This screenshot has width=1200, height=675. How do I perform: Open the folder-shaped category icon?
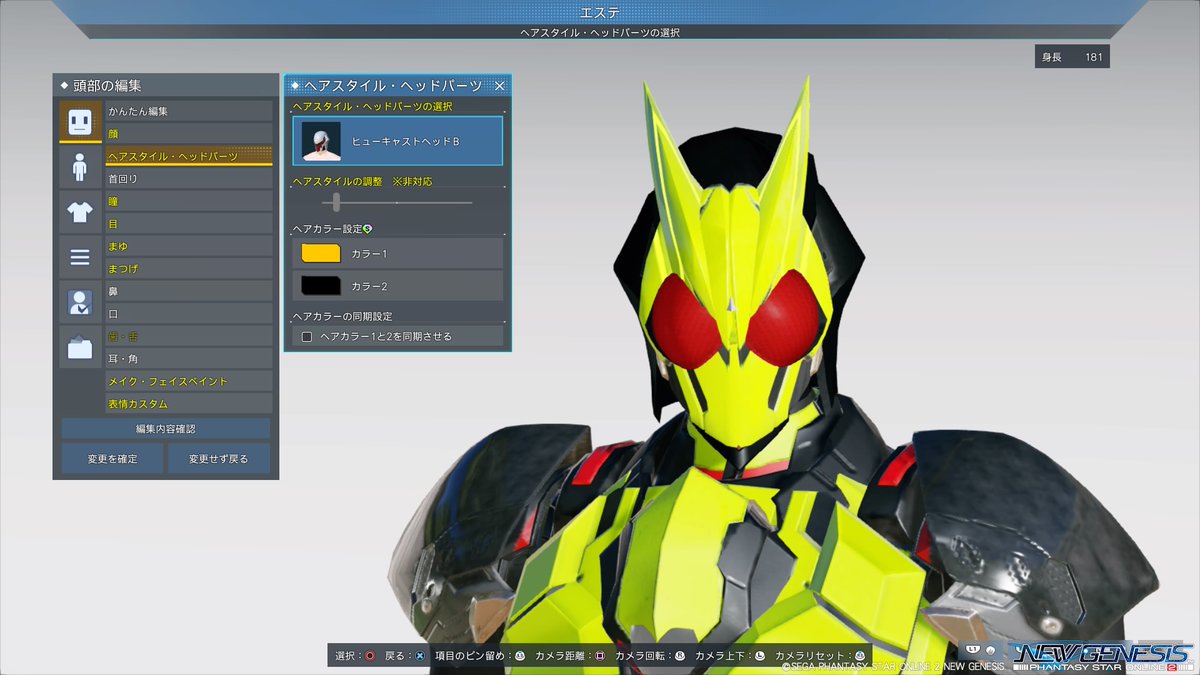point(80,348)
